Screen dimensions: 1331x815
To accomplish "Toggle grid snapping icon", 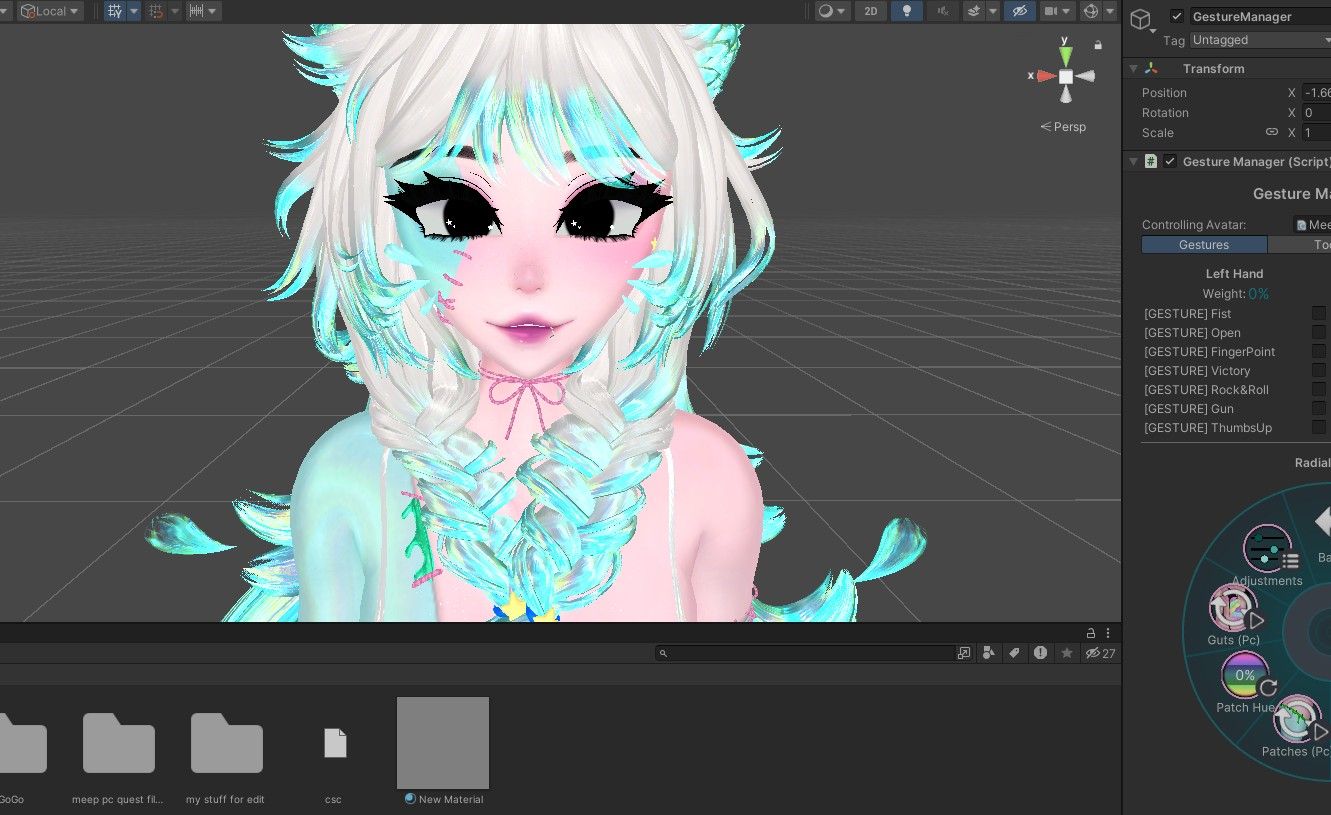I will pyautogui.click(x=156, y=11).
